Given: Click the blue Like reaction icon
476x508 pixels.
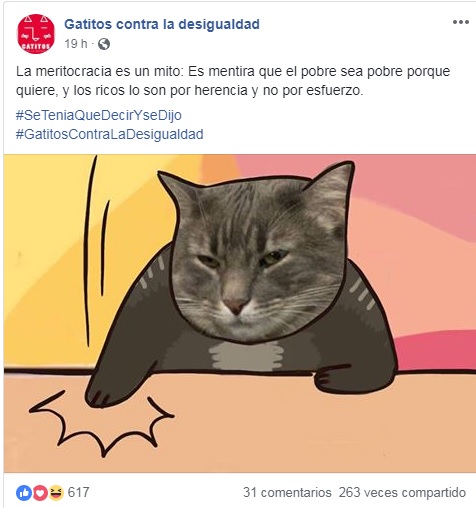Looking at the screenshot, I should [x=24, y=493].
